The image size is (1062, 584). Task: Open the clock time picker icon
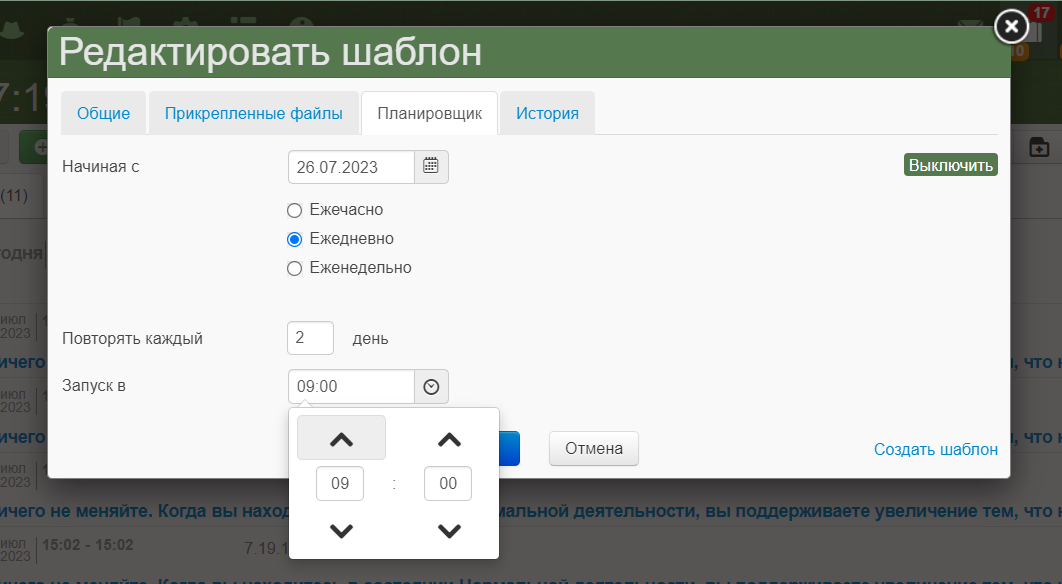pyautogui.click(x=431, y=386)
